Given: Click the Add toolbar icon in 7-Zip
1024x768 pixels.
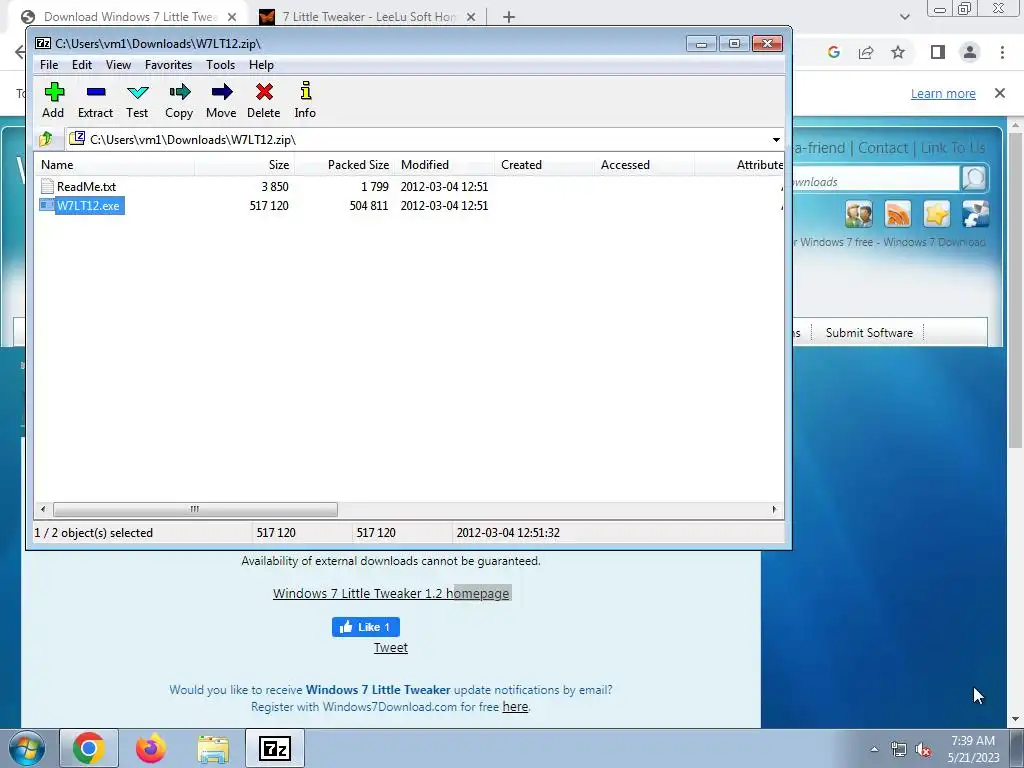Looking at the screenshot, I should (x=54, y=100).
